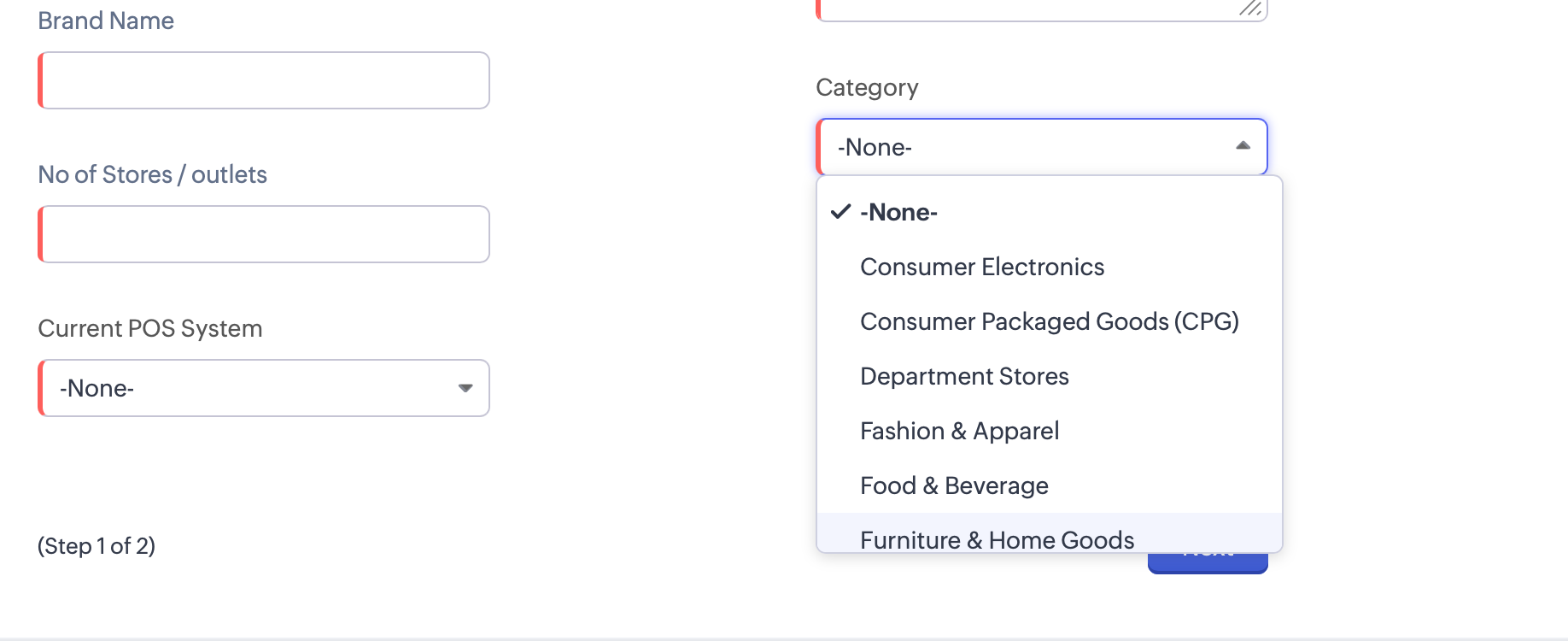Image resolution: width=1568 pixels, height=641 pixels.
Task: Click the Category field label
Action: [x=867, y=88]
